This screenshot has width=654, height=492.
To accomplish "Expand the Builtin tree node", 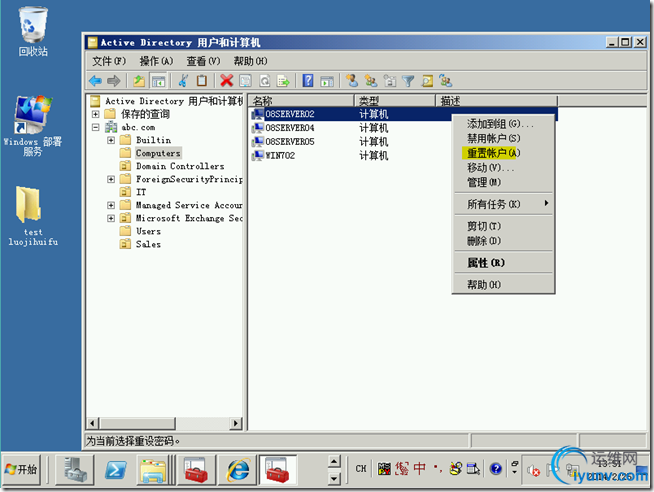I will (x=111, y=140).
